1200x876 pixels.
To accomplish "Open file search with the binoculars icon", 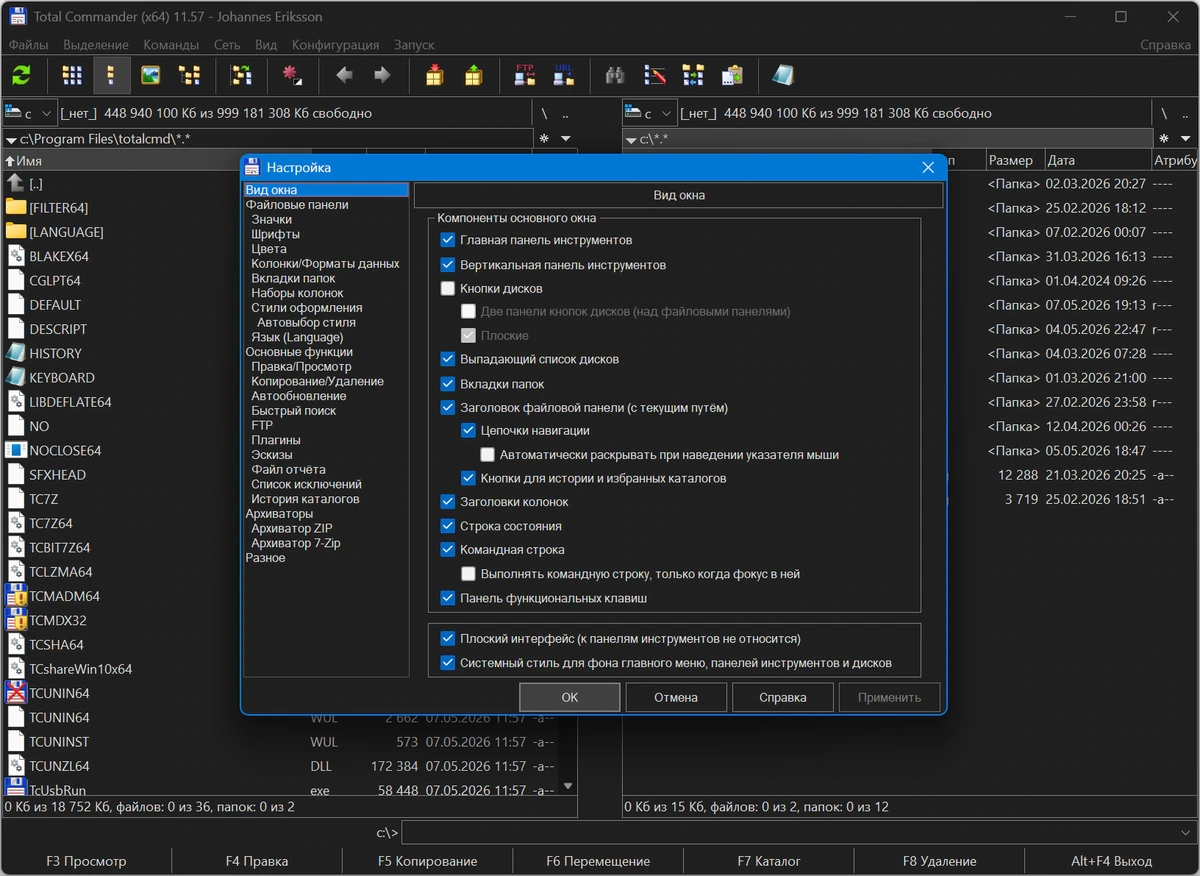I will [615, 75].
